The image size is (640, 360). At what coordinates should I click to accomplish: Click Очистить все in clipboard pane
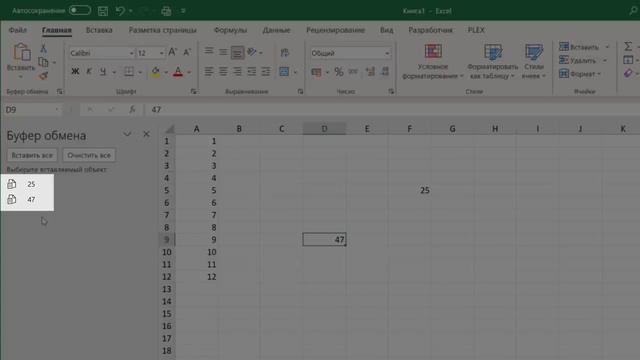(x=89, y=155)
